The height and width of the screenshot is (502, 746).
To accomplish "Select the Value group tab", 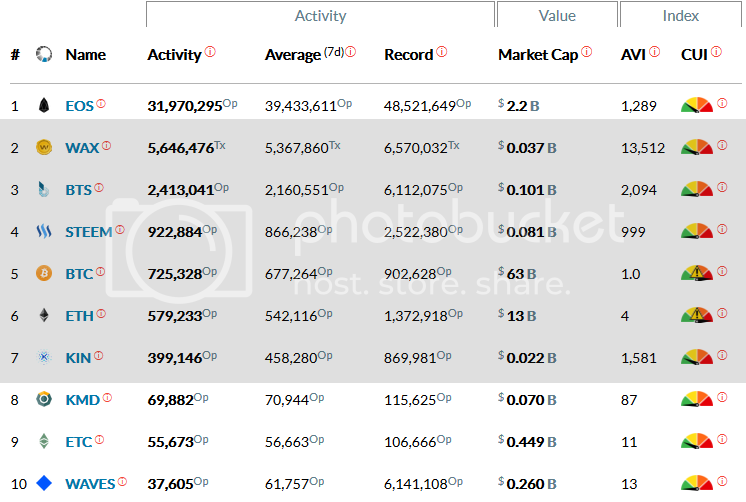I will coord(557,15).
